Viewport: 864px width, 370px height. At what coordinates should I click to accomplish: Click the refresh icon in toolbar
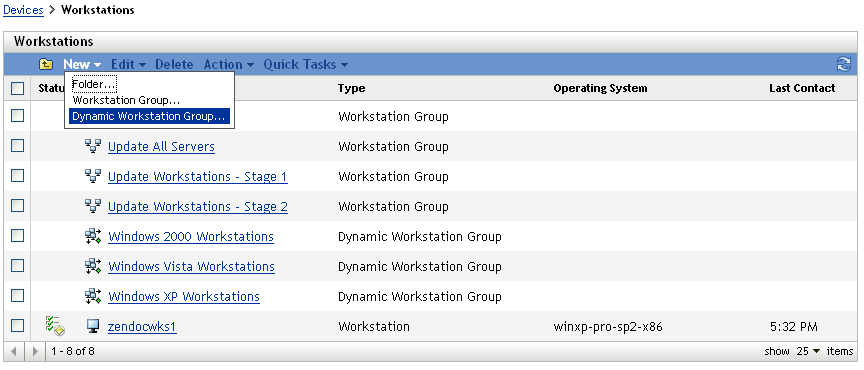coord(844,65)
